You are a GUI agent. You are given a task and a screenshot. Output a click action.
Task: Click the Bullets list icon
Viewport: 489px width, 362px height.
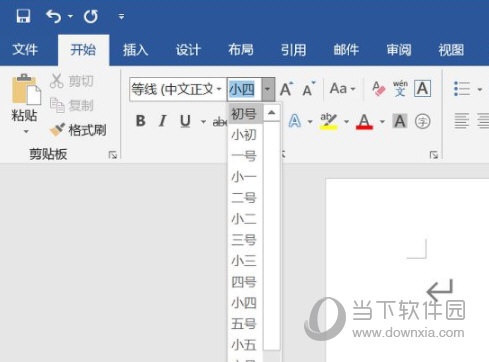(x=462, y=89)
